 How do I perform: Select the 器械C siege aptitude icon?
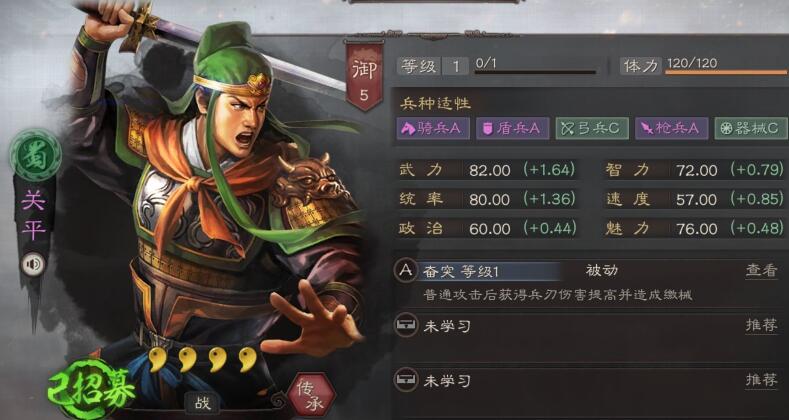(x=751, y=128)
